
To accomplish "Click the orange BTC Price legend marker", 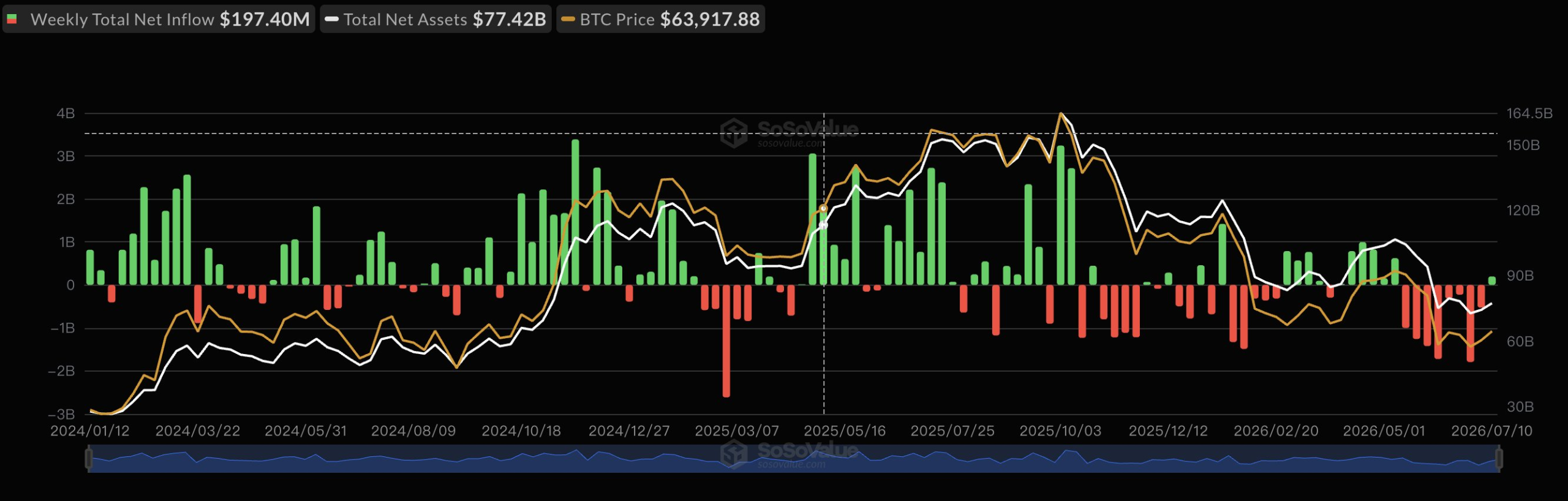I will pos(568,20).
